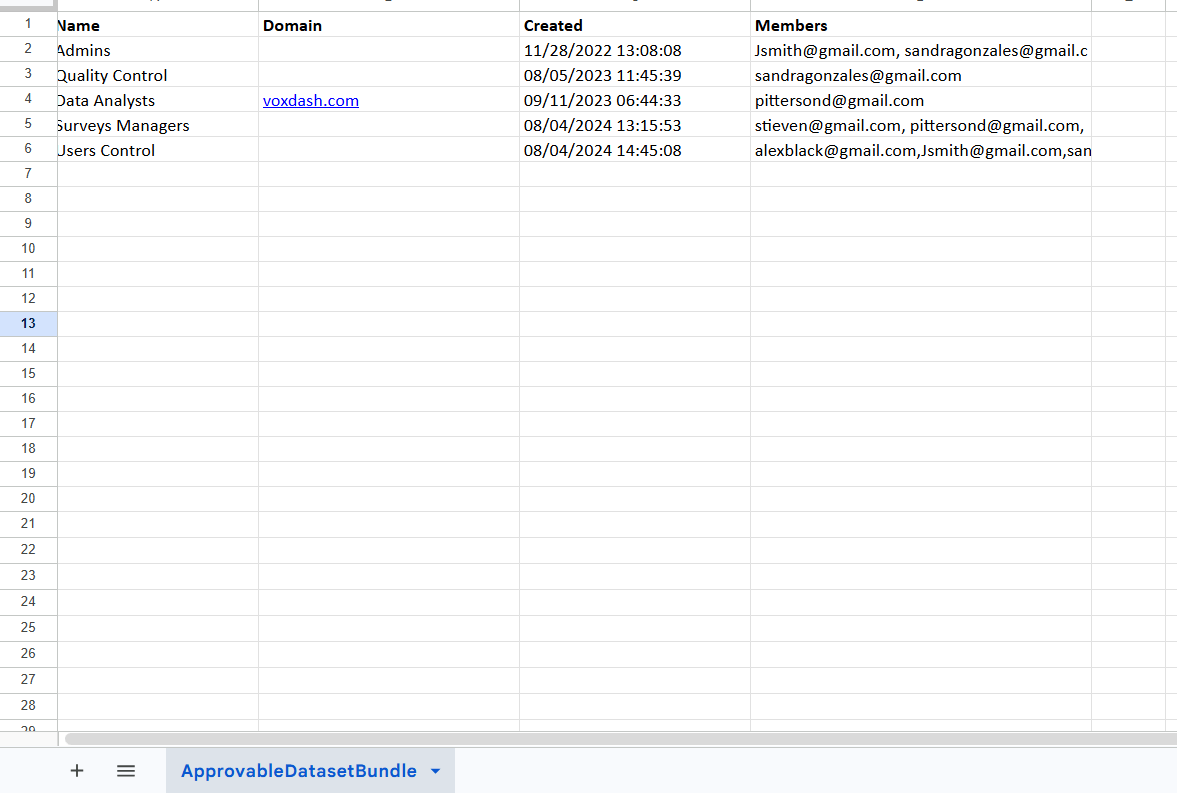Select the Quality Control cell
The width and height of the screenshot is (1177, 793).
[158, 75]
